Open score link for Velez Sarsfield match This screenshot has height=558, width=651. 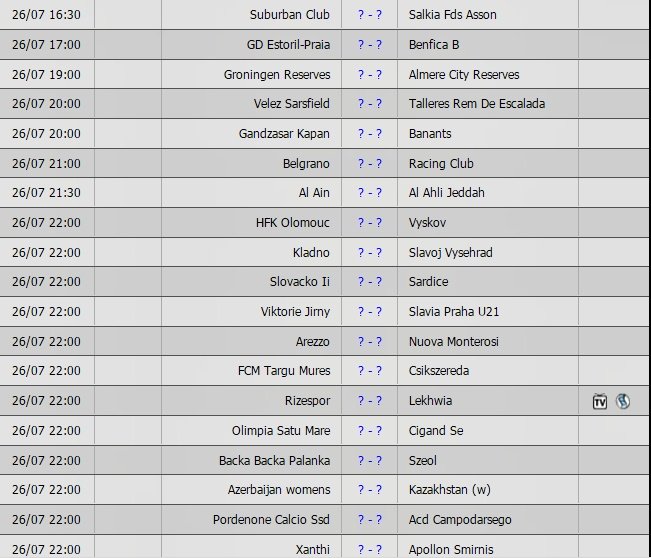[370, 103]
